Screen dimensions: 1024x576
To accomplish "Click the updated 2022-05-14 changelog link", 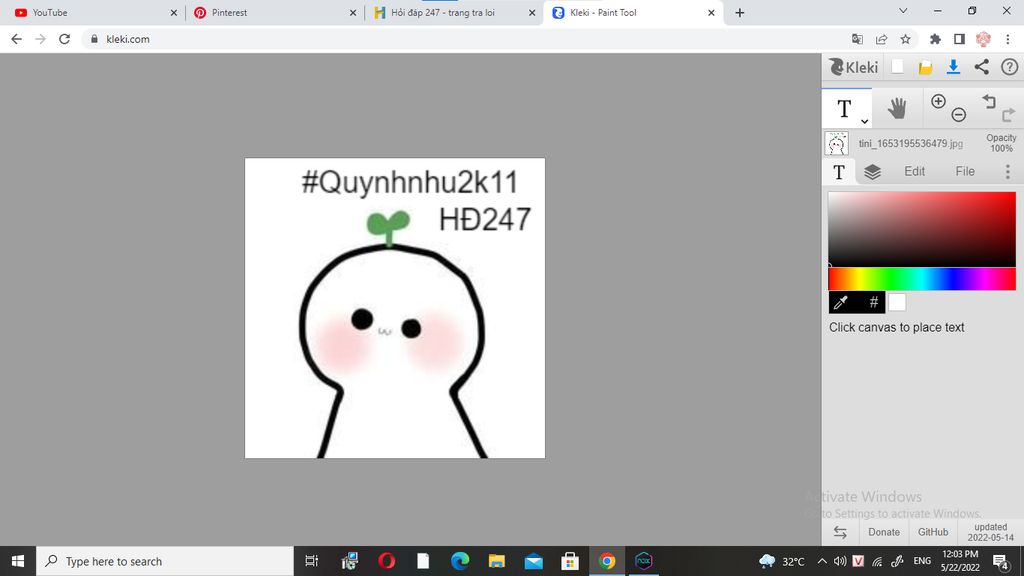I will pos(990,532).
